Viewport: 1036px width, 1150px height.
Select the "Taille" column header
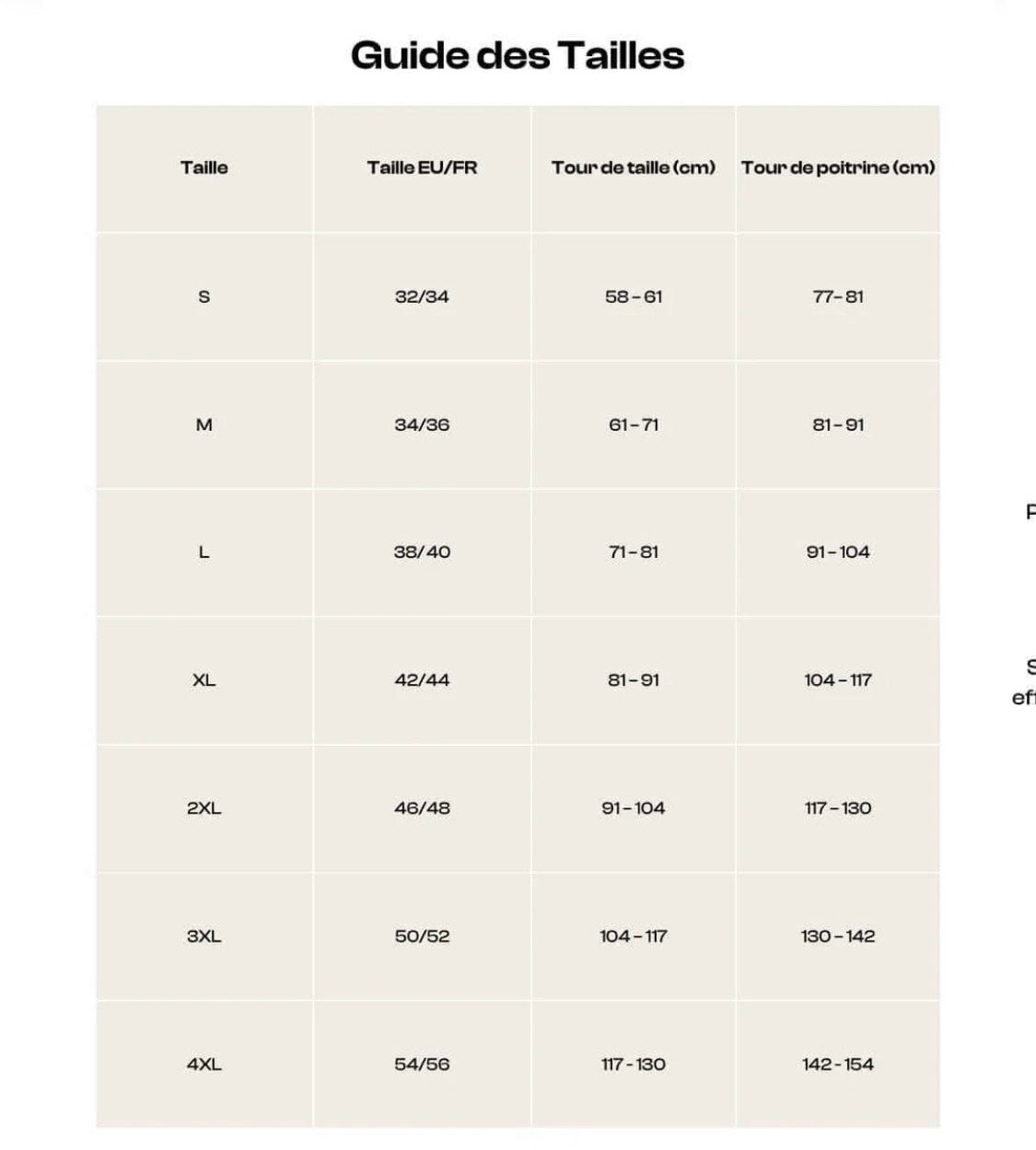pyautogui.click(x=204, y=168)
